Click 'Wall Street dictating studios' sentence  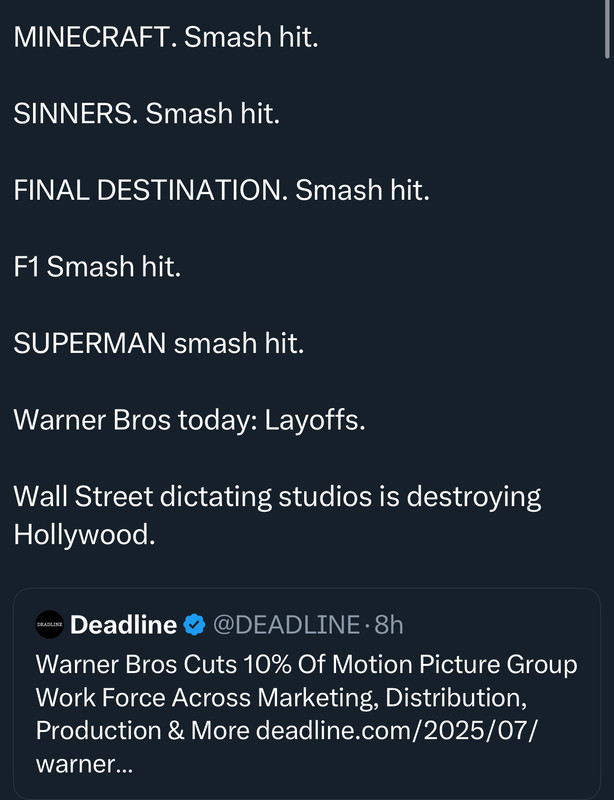192,496
